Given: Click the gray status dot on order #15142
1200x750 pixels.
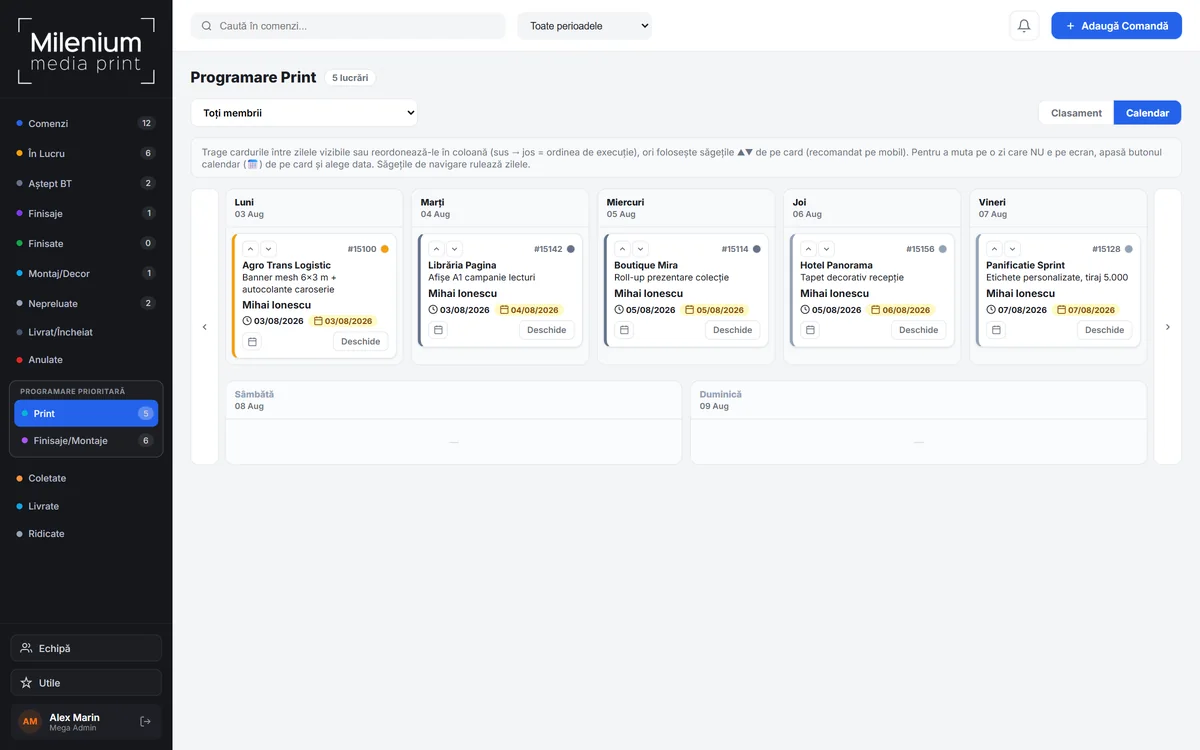Looking at the screenshot, I should click(571, 249).
